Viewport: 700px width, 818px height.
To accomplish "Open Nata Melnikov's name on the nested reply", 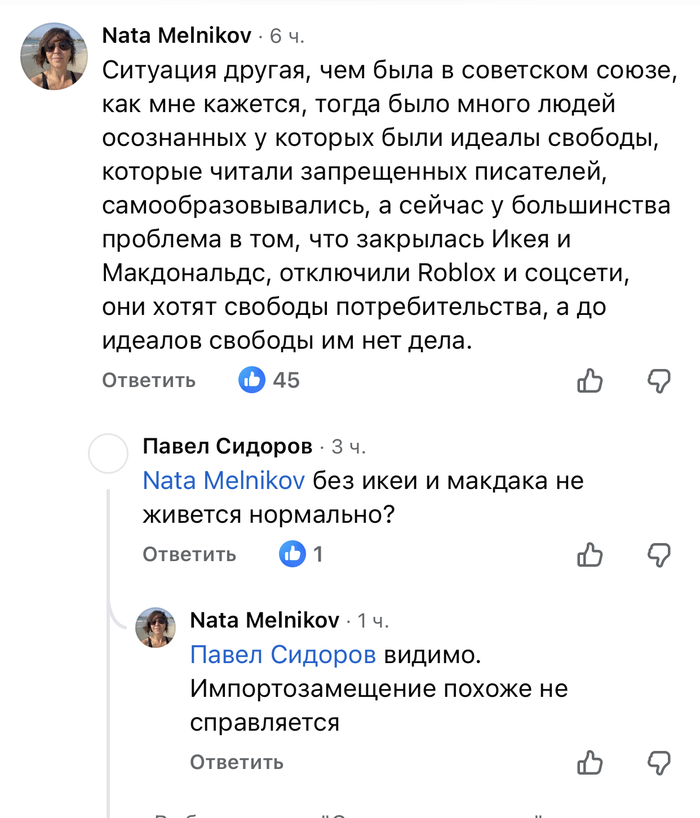I will coord(264,620).
